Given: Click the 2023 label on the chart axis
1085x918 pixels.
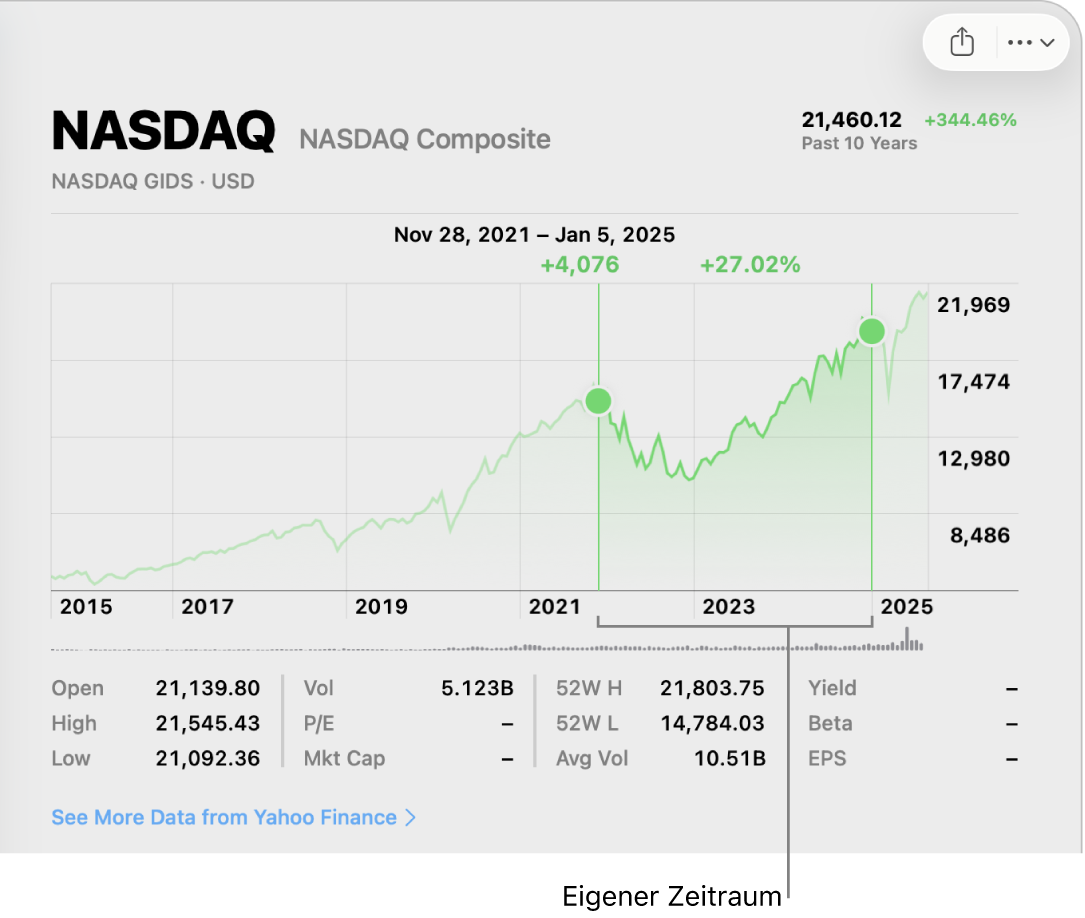Looking at the screenshot, I should [729, 606].
